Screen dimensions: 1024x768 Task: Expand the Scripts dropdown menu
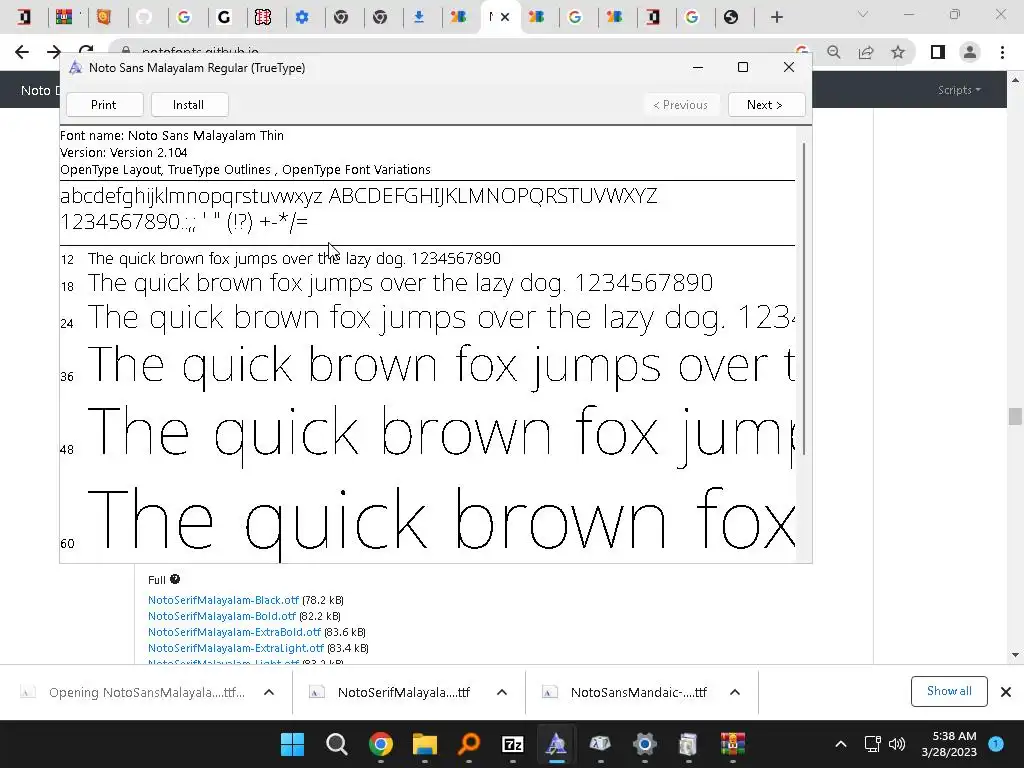tap(959, 89)
